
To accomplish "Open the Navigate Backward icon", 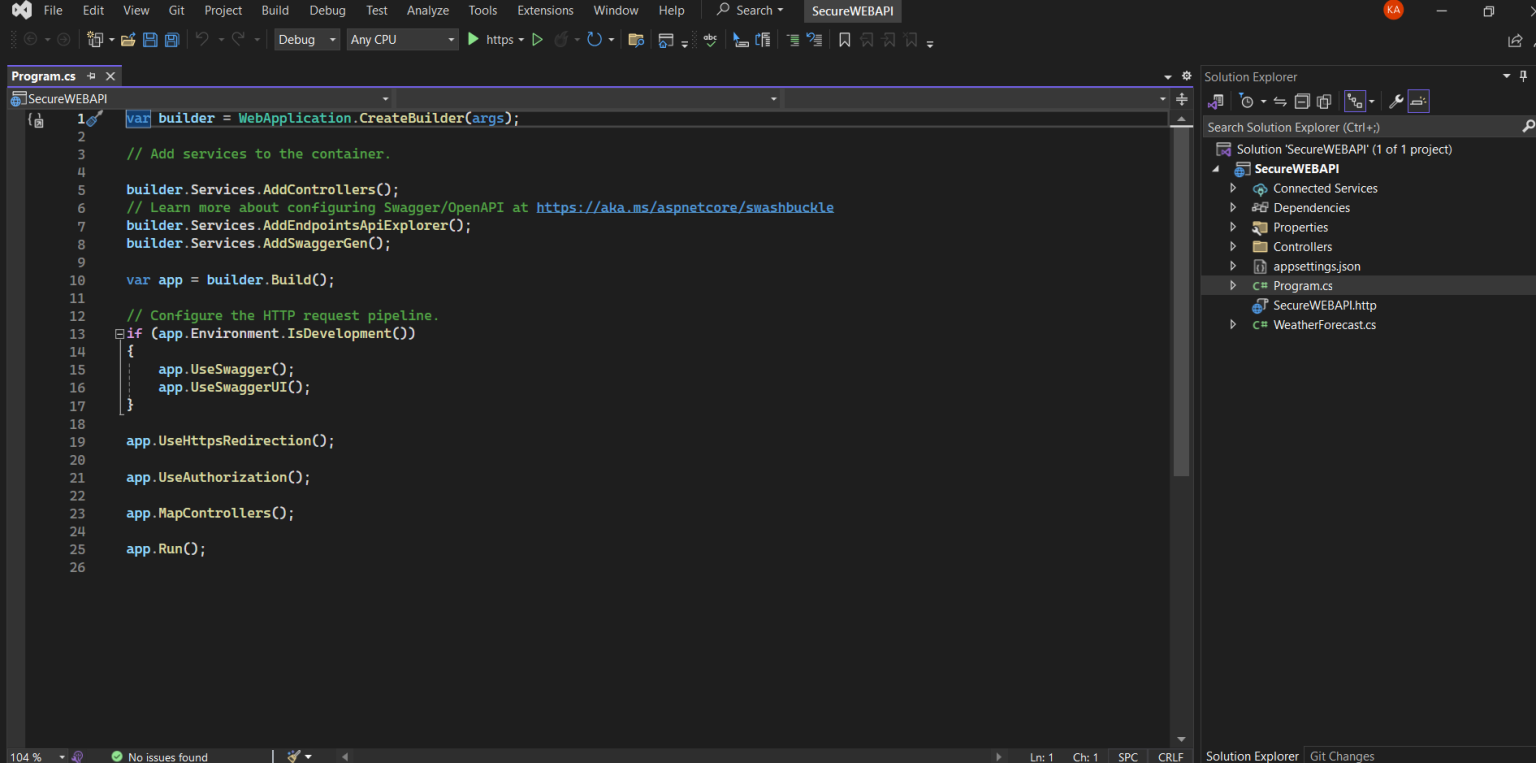I will (31, 40).
